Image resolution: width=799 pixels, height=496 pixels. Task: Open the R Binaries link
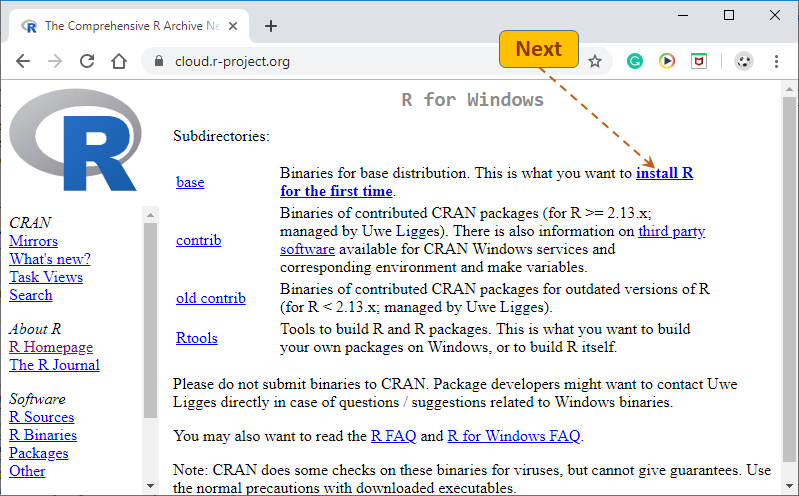point(43,435)
